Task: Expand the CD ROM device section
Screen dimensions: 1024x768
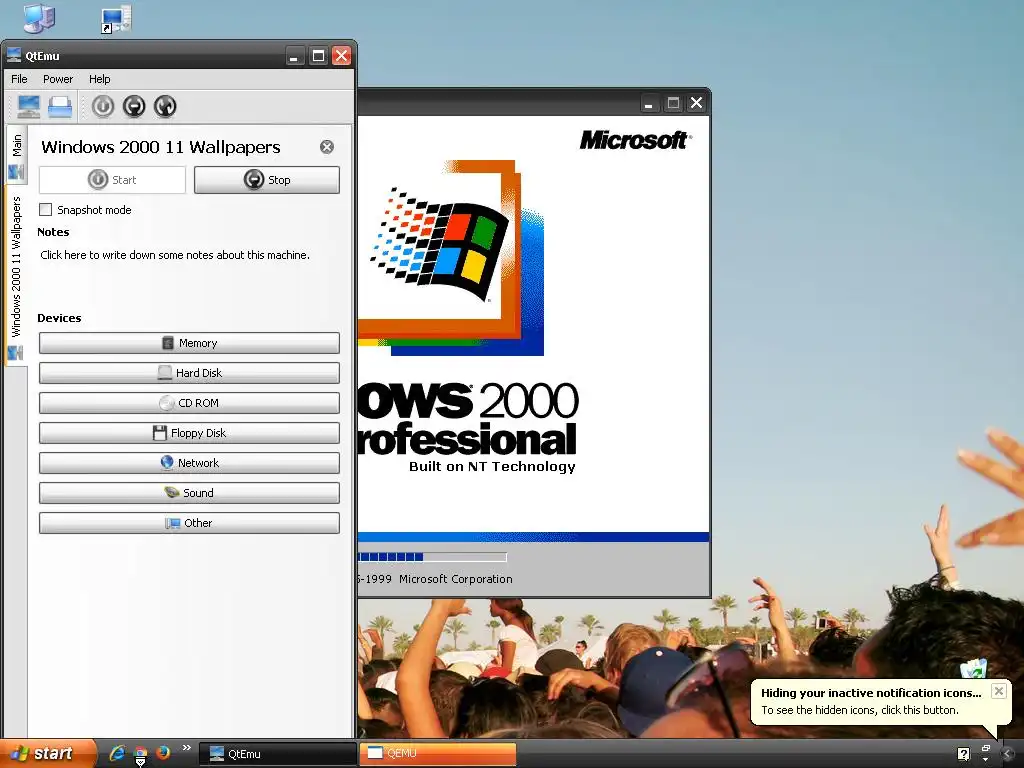Action: tap(189, 403)
